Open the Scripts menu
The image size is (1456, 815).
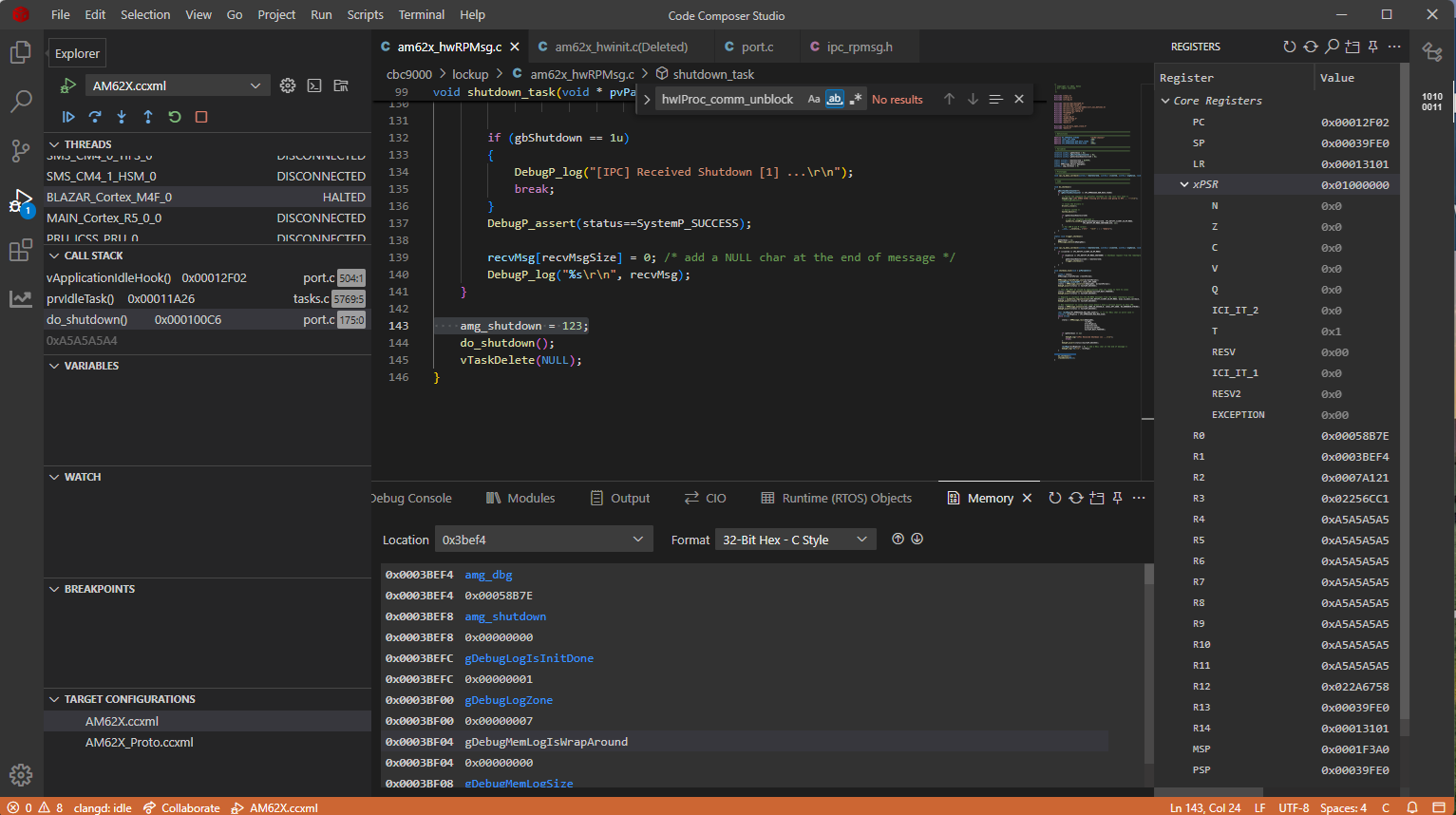tap(366, 14)
